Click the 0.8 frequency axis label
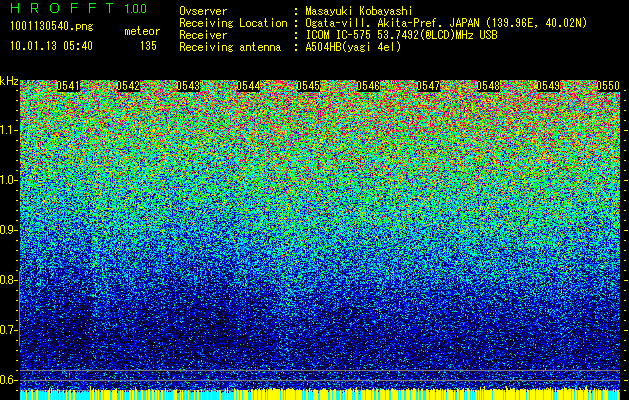The width and height of the screenshot is (629, 400). (8, 280)
